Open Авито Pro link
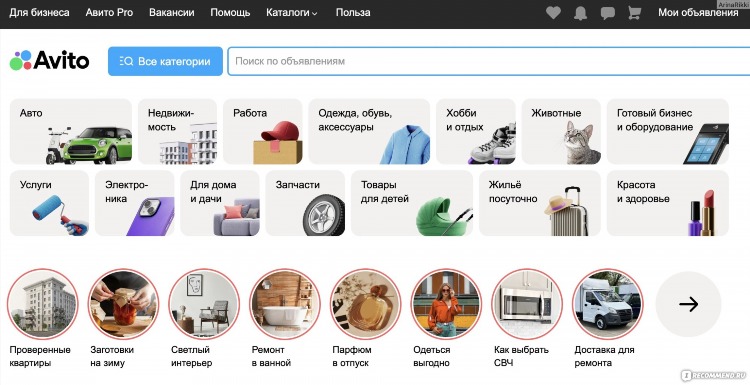 coord(109,13)
